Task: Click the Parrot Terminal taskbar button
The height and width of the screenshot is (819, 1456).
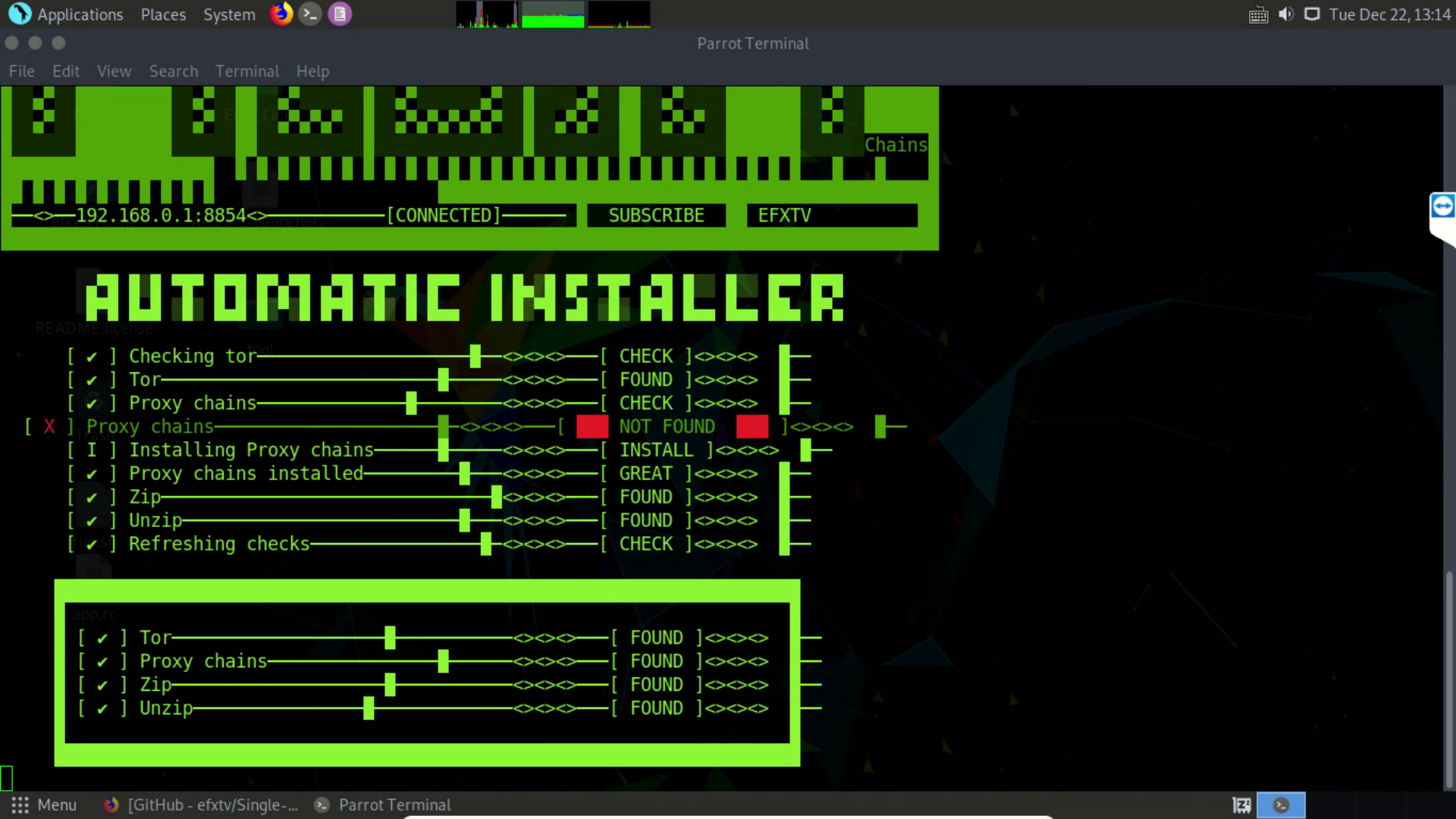Action: 383,805
